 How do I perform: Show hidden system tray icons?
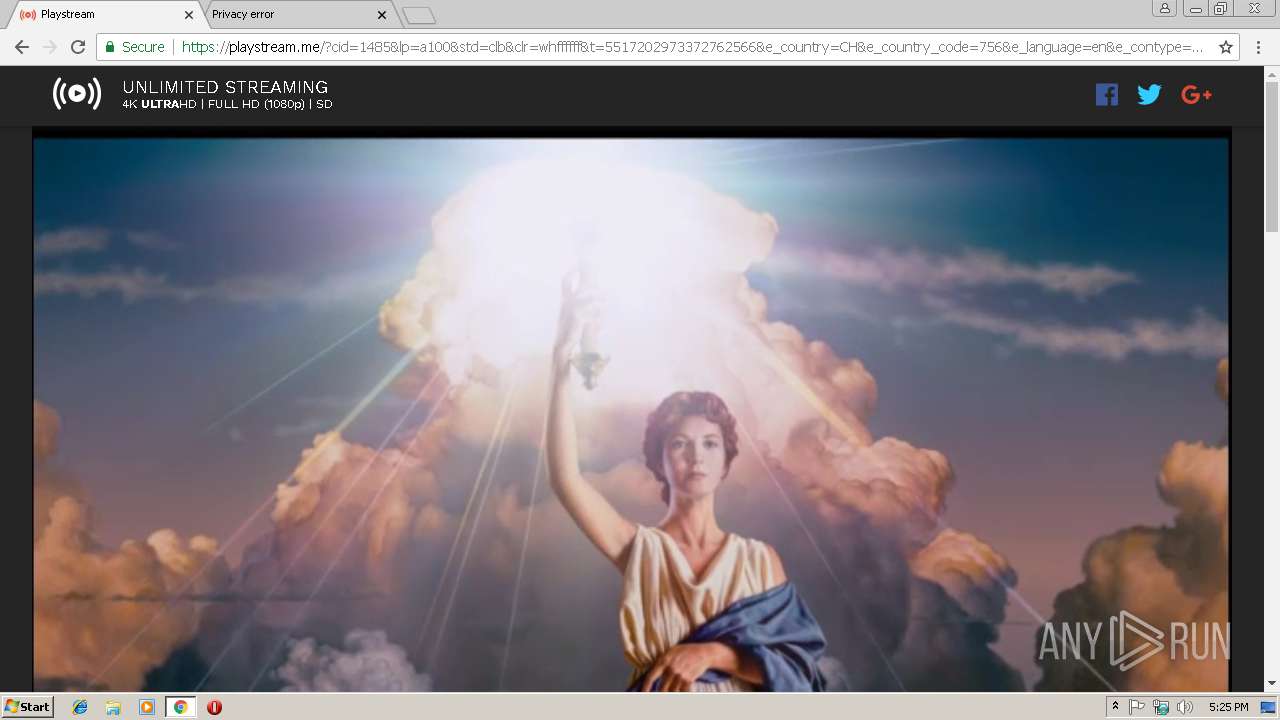point(1115,707)
